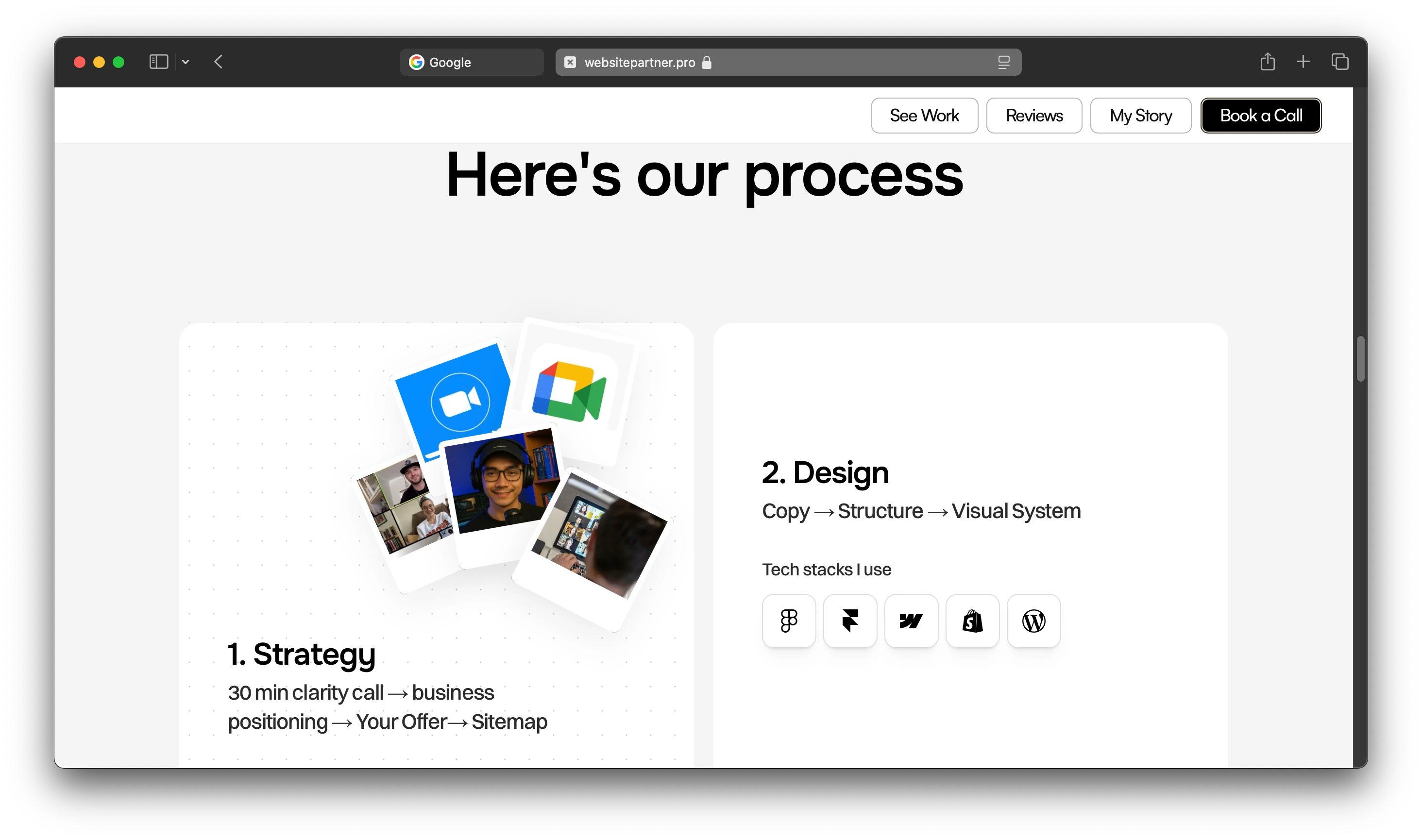Click the padlock icon in the address bar
The width and height of the screenshot is (1422, 840).
708,63
